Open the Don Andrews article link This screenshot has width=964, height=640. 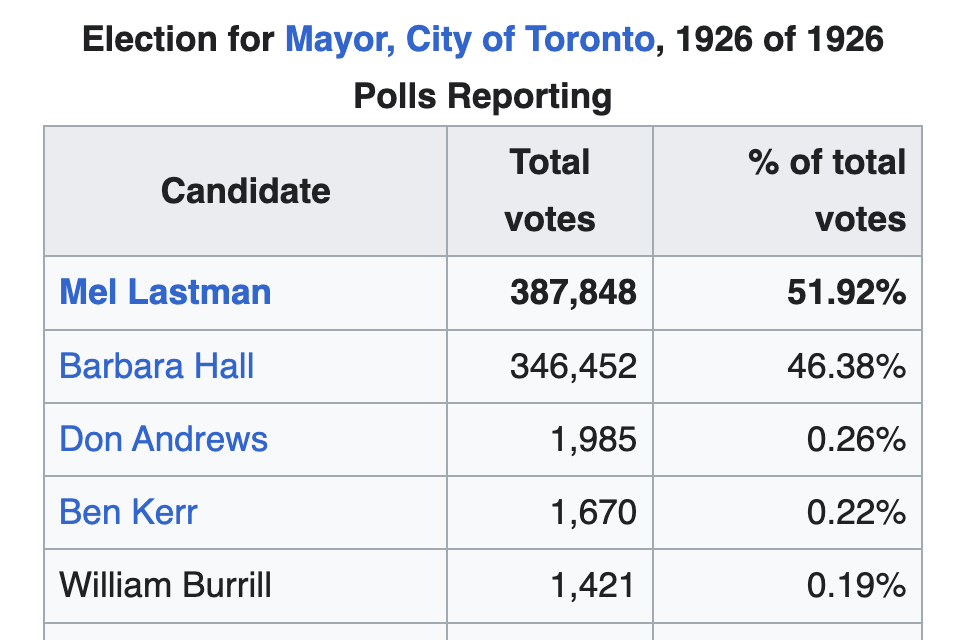(164, 439)
